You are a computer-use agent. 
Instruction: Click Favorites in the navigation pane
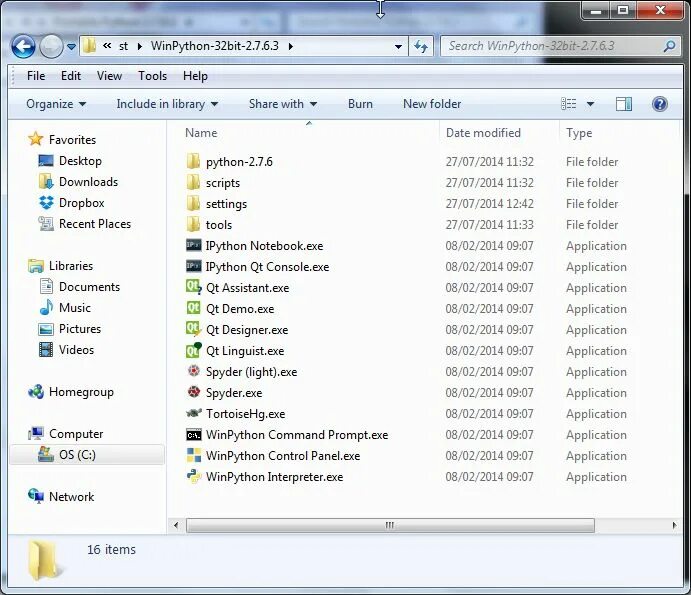(x=72, y=140)
